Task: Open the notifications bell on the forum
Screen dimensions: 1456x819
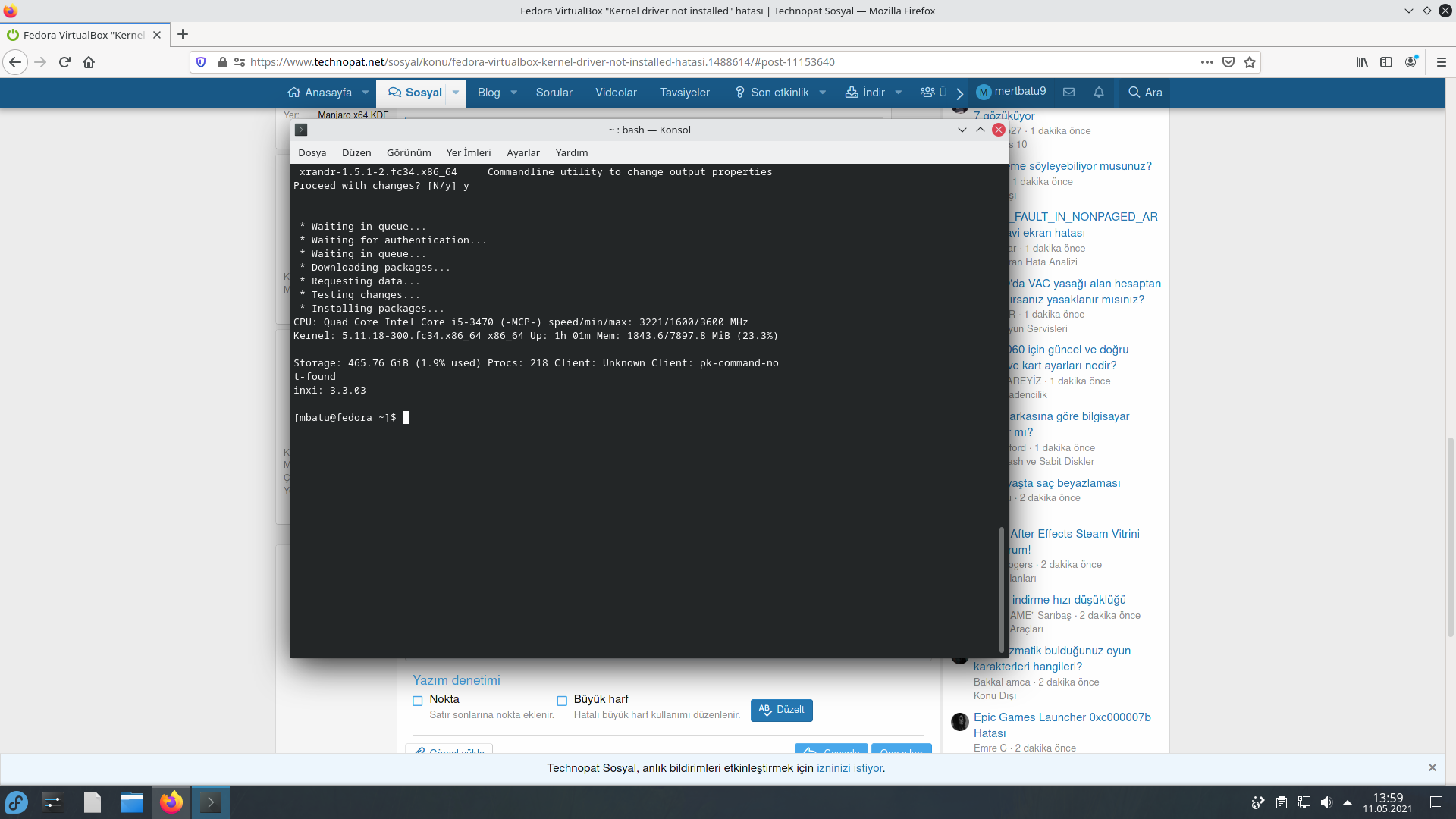Action: (x=1098, y=92)
